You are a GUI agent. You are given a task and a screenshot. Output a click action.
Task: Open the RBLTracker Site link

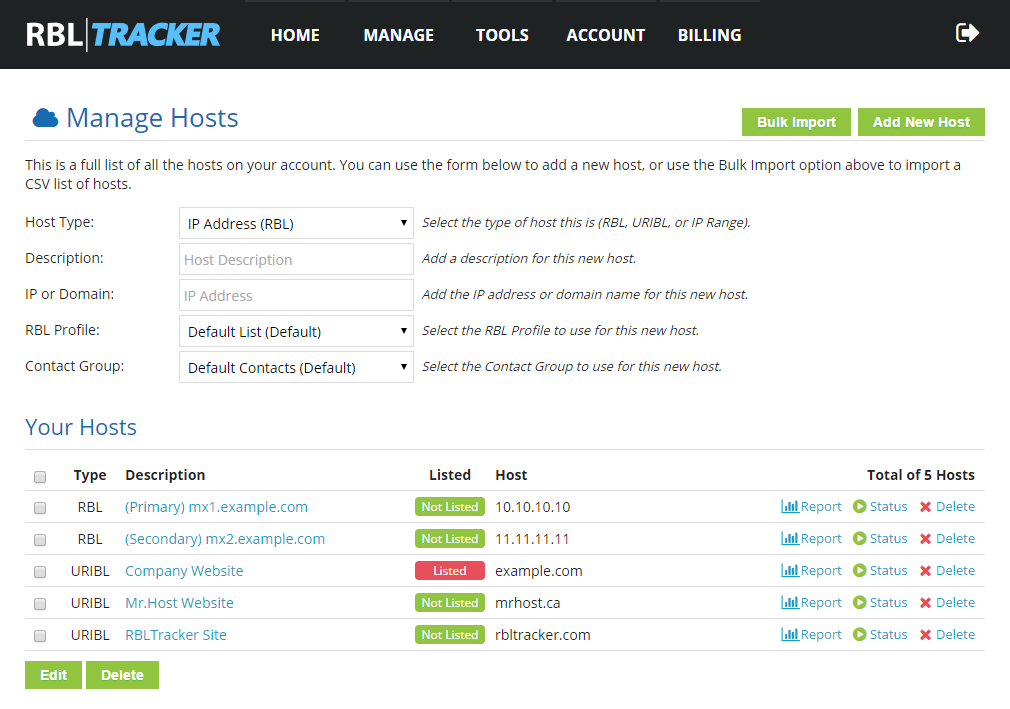point(176,635)
